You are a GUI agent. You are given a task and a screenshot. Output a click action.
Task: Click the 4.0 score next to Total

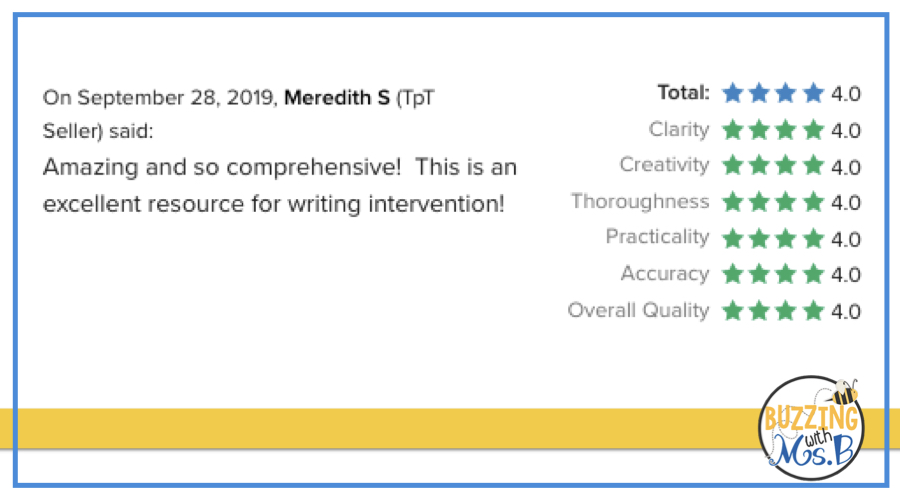coord(846,95)
